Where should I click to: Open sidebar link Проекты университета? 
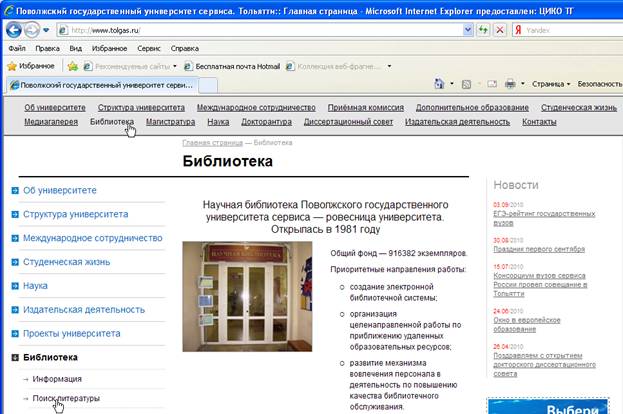point(72,333)
